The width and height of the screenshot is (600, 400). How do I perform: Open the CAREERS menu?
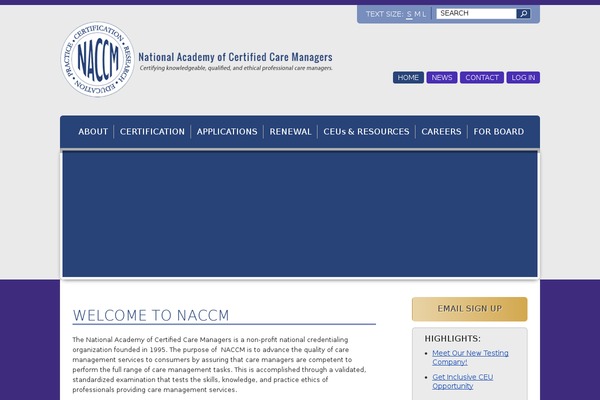pyautogui.click(x=441, y=132)
